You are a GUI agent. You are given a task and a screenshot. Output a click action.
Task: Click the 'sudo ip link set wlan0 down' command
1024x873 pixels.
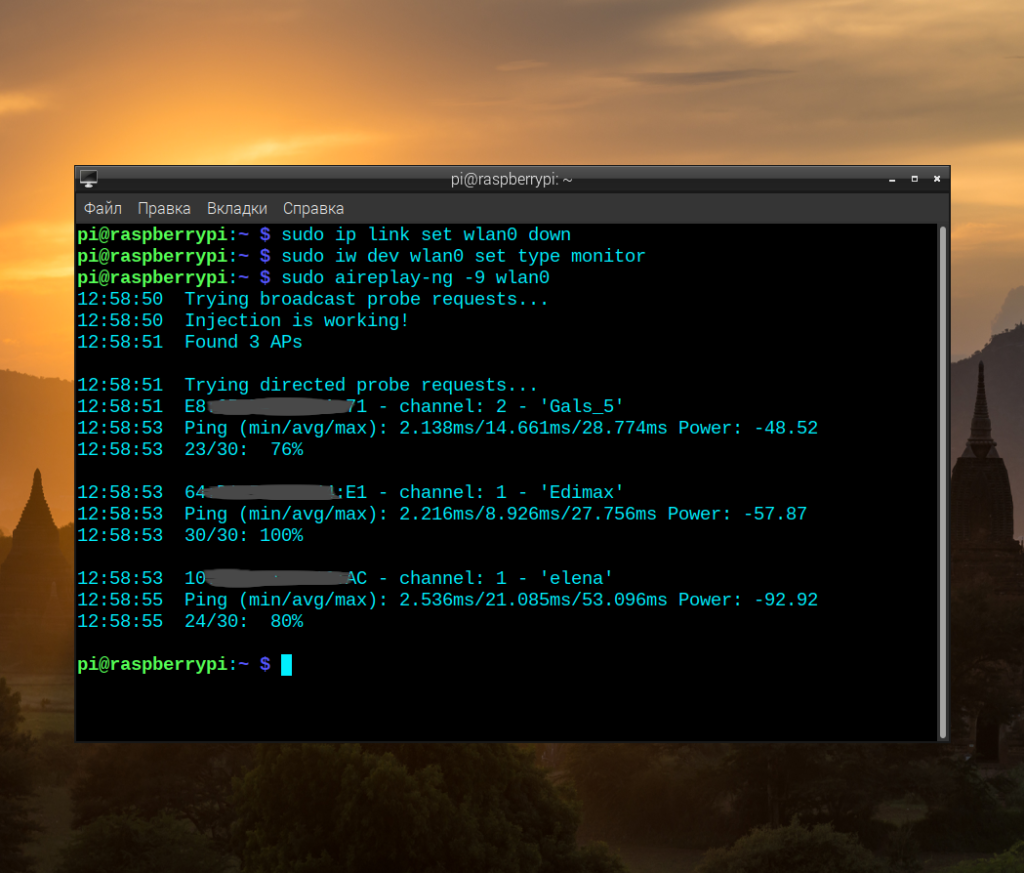point(426,234)
